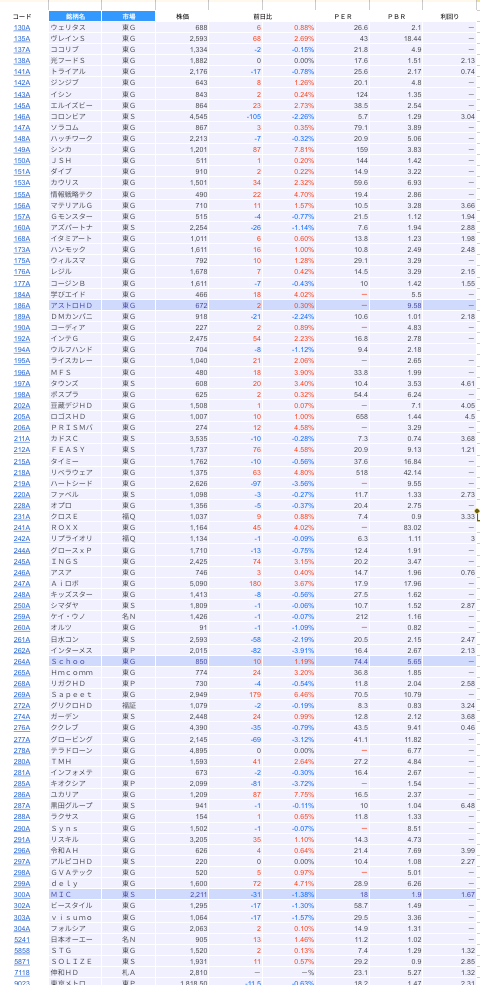
Task: Open the 7118 code link
Action: (22, 972)
